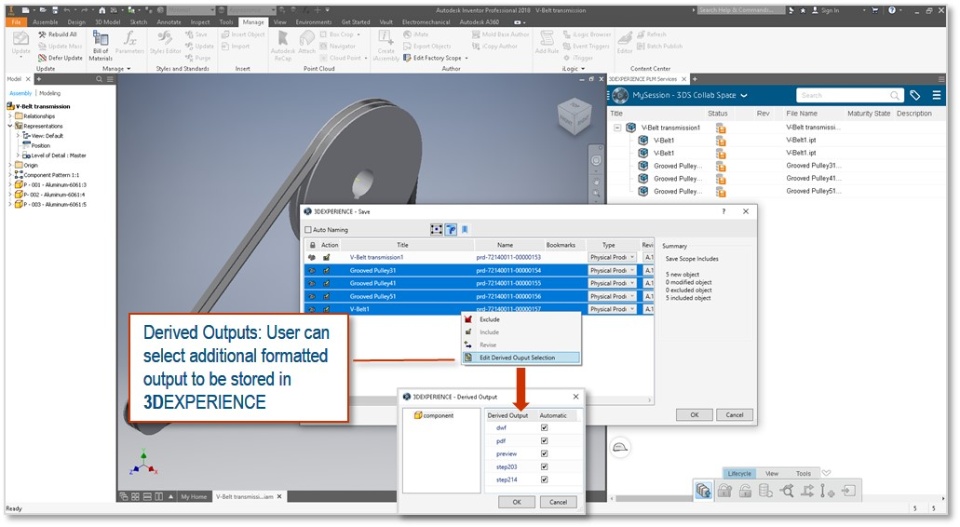The image size is (960, 527).
Task: Open Type dropdown for Grooved Pulley51 row
Action: point(632,296)
